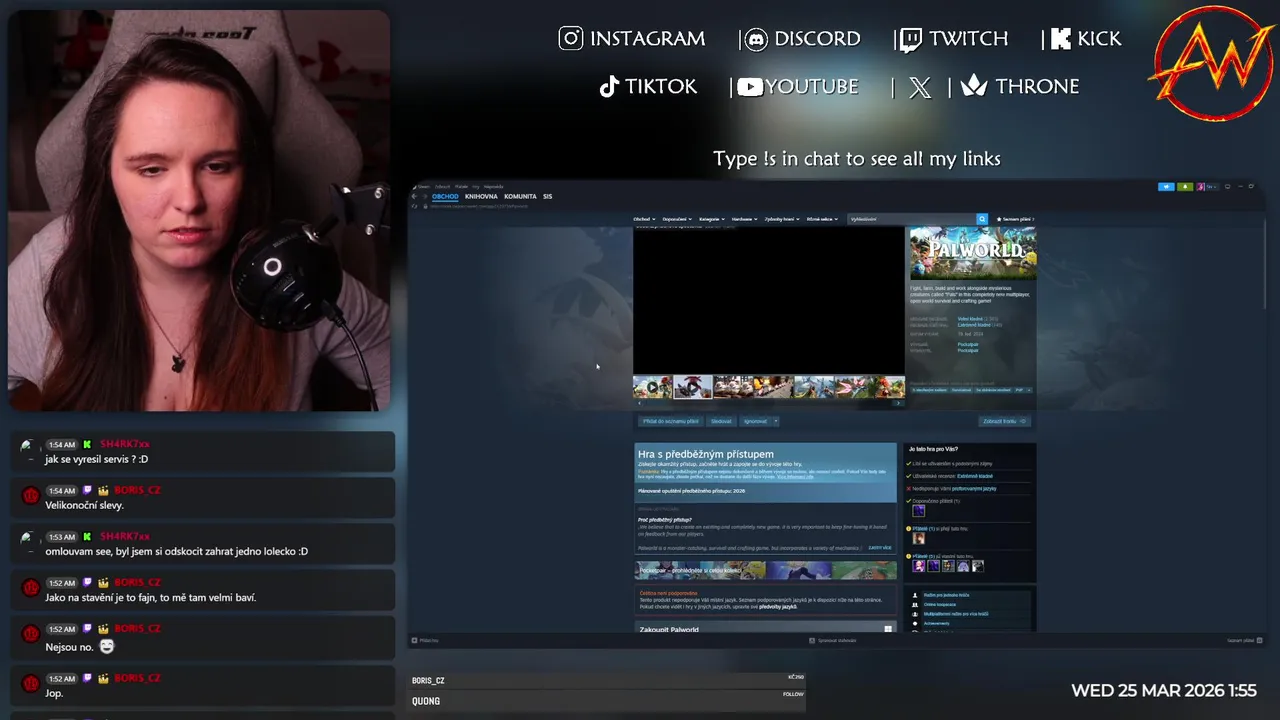Click the queue arrow icon in Zobrazit frontu
The height and width of the screenshot is (720, 1280).
1022,421
